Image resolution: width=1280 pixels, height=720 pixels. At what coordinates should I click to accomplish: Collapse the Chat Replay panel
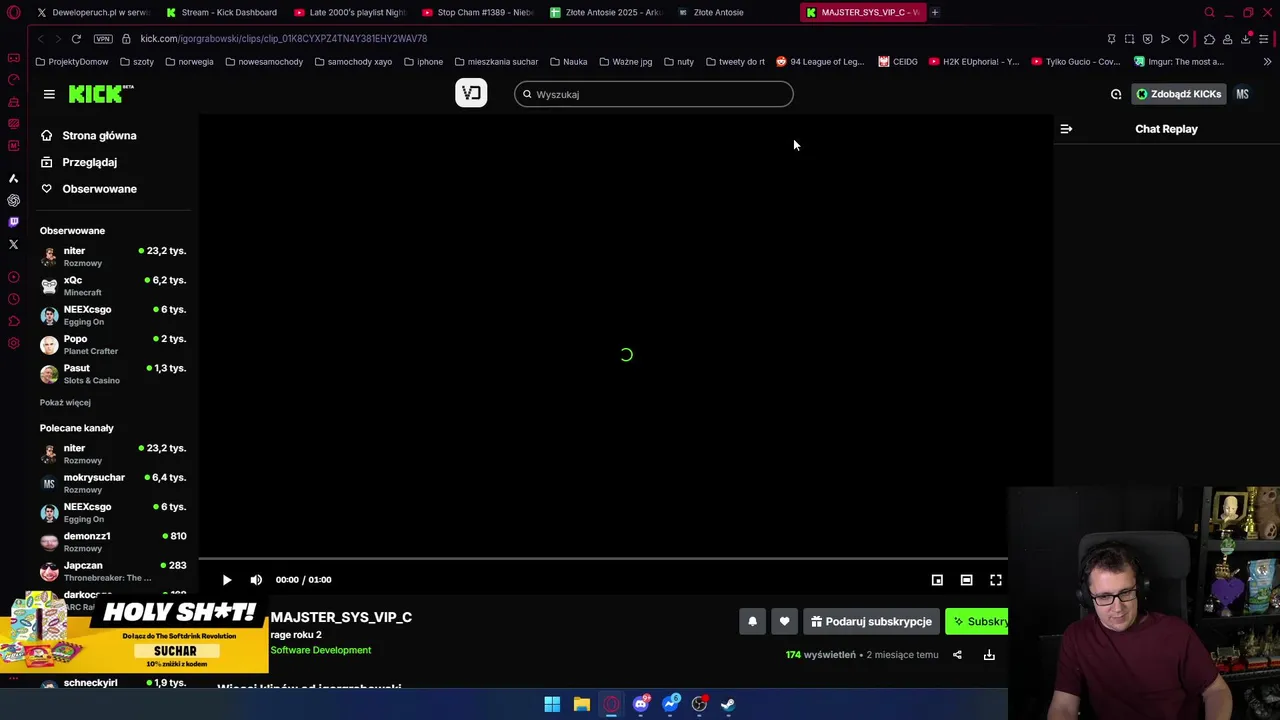pos(1066,129)
